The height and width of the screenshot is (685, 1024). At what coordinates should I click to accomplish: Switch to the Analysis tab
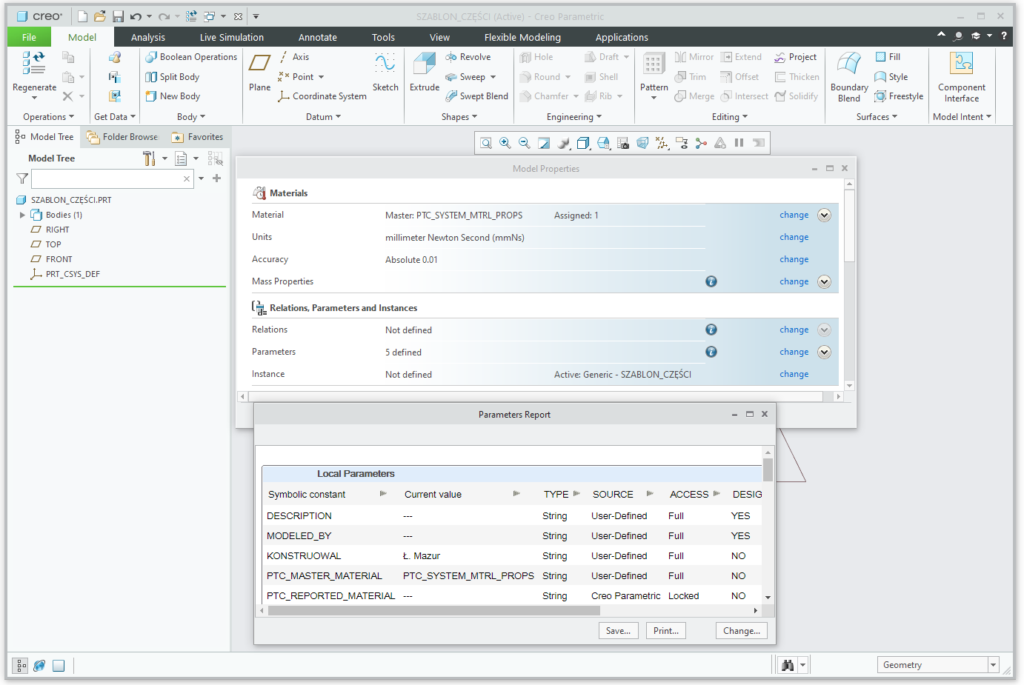[x=148, y=37]
